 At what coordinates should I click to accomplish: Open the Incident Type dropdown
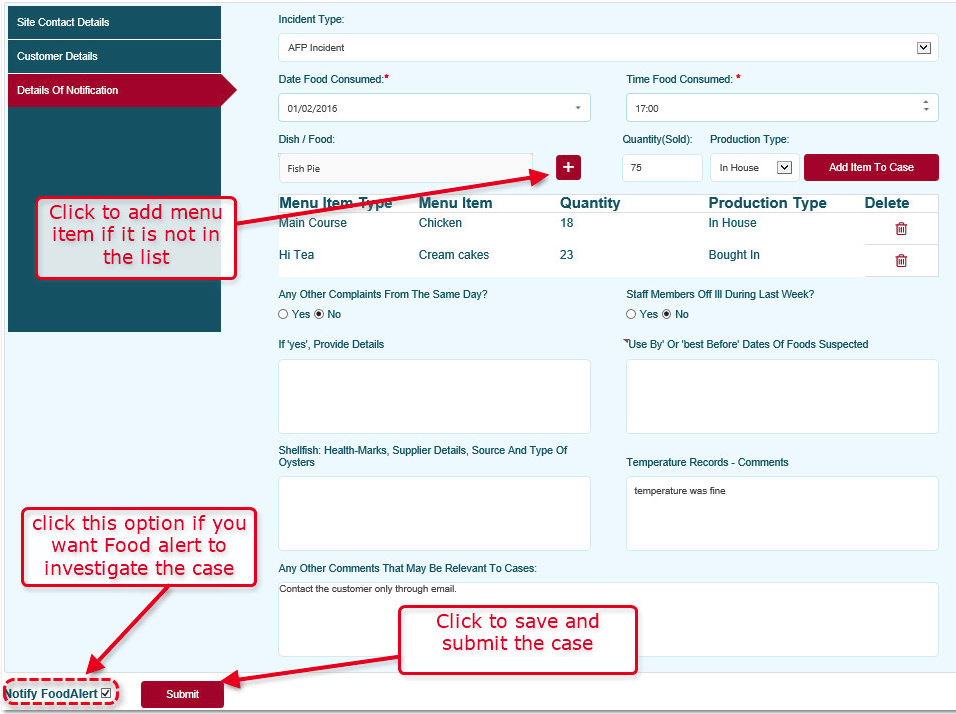coord(923,48)
